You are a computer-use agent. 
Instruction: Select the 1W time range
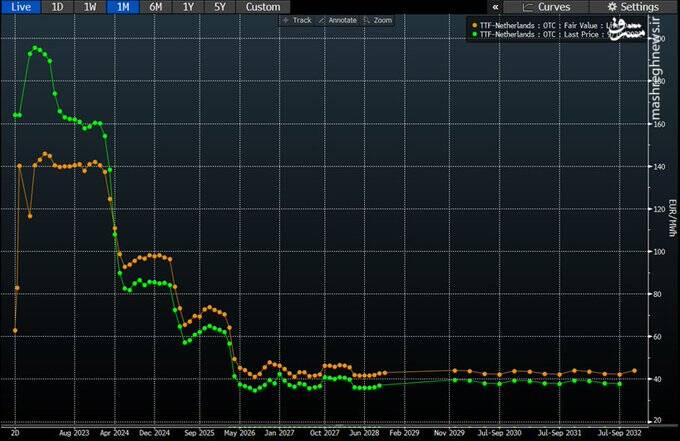(90, 7)
